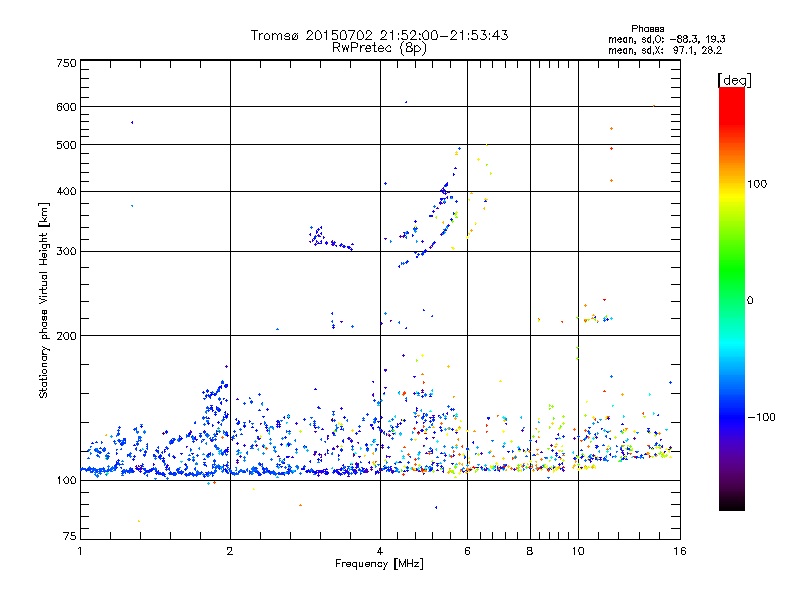Click the y-axis label '600'
Screen dimensions: 800x600
click(x=67, y=107)
